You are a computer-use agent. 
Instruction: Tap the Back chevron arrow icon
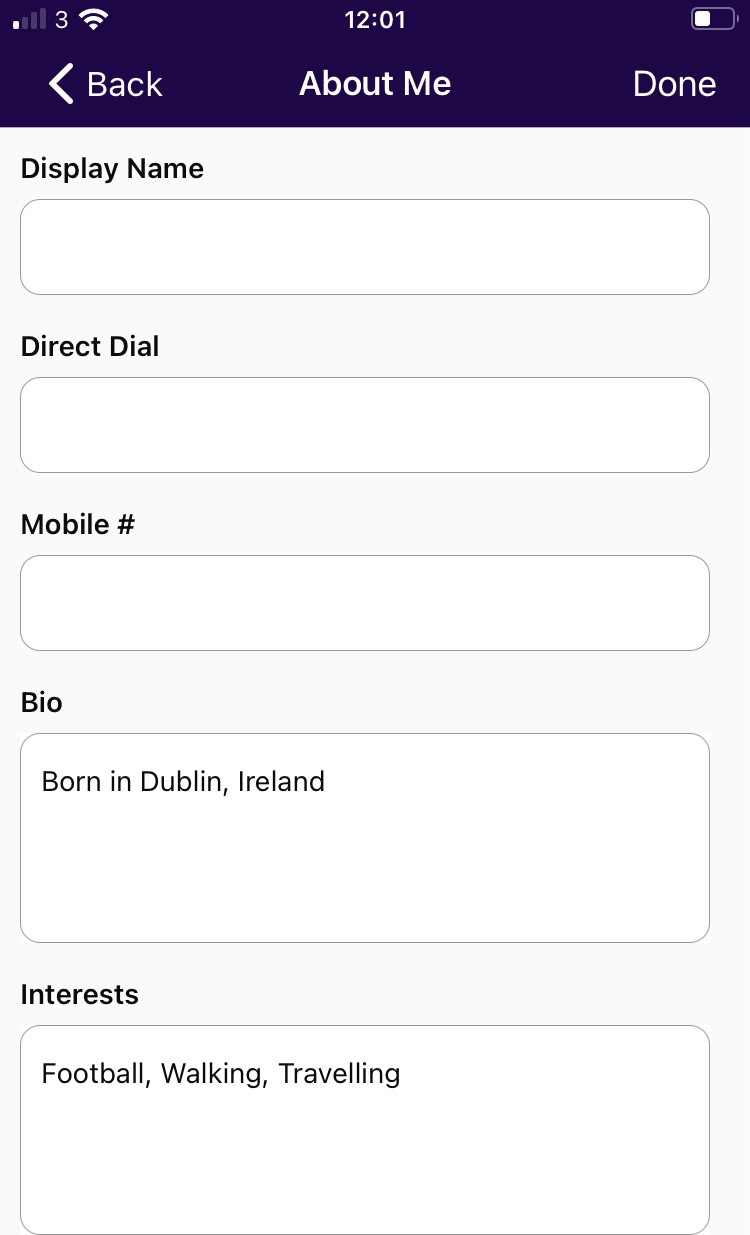click(61, 84)
